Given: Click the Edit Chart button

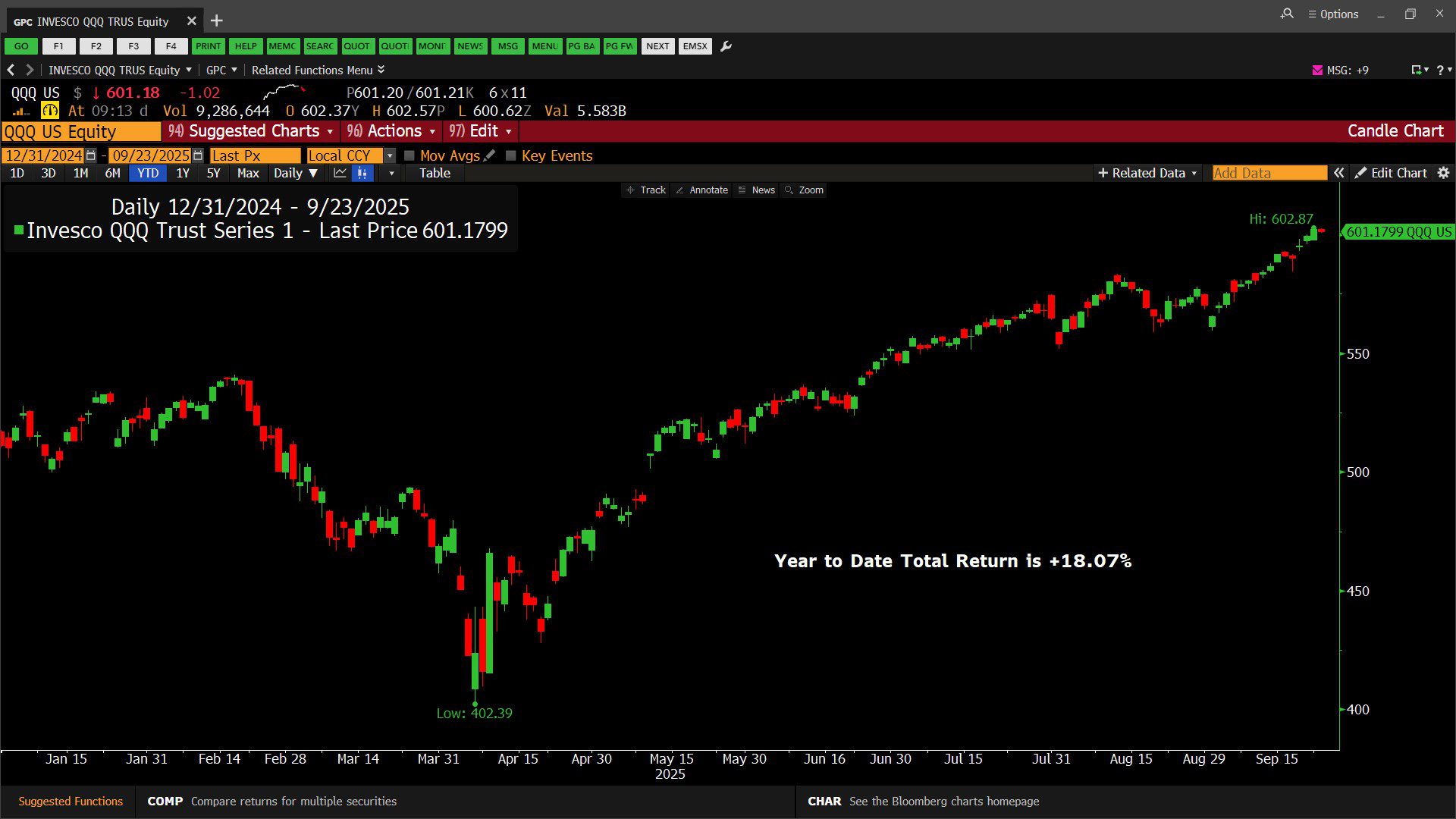Looking at the screenshot, I should pyautogui.click(x=1392, y=173).
